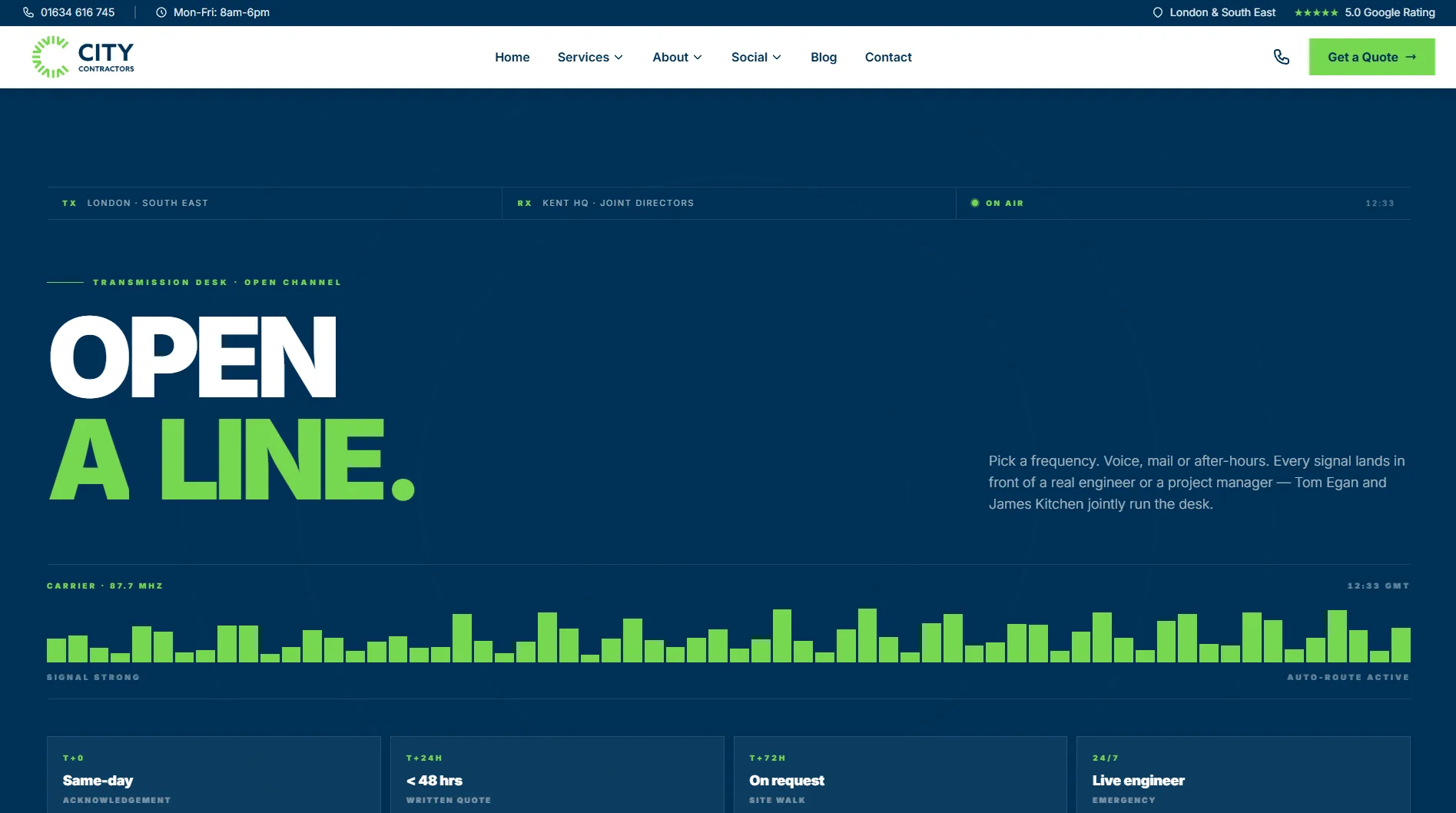Expand the Services dropdown menu
The width and height of the screenshot is (1456, 813).
tap(590, 57)
